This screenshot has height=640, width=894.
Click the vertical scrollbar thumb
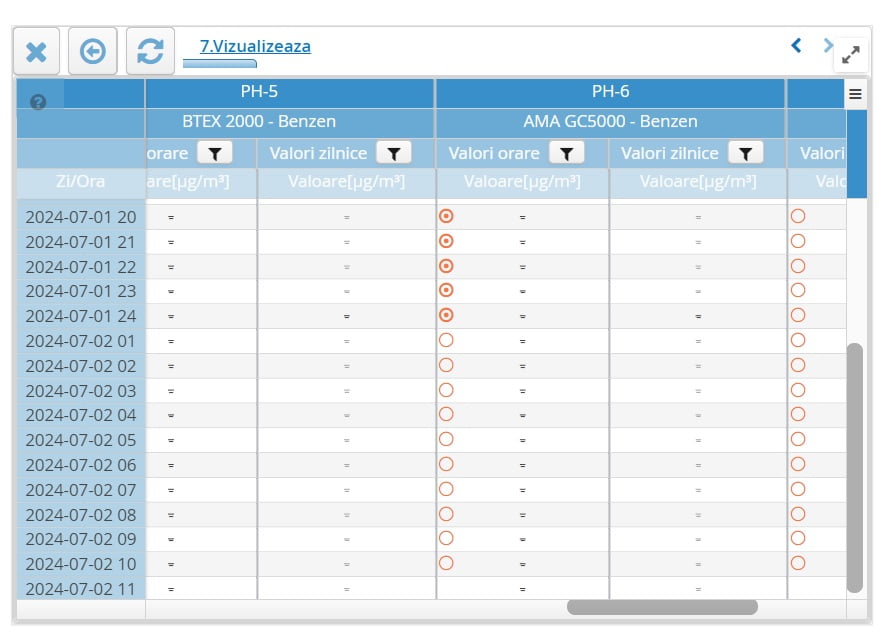pos(854,467)
